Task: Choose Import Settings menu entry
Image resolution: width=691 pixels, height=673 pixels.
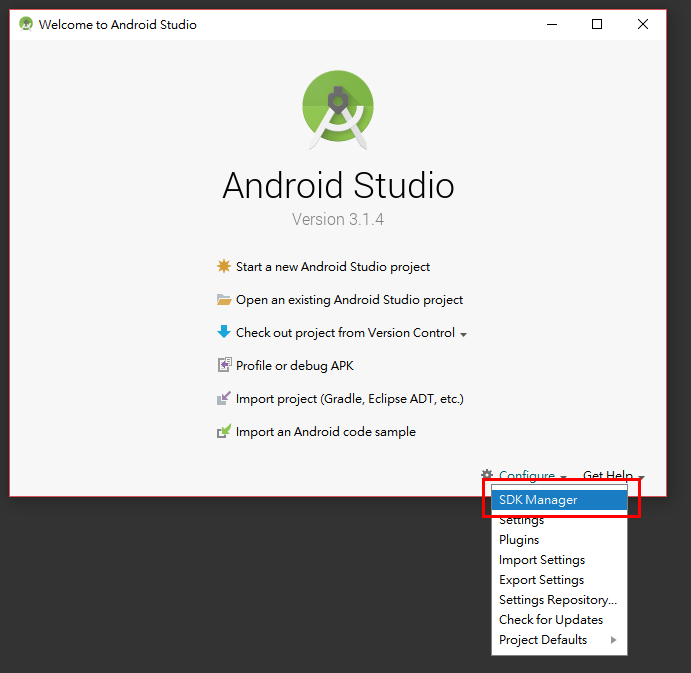Action: [x=559, y=560]
